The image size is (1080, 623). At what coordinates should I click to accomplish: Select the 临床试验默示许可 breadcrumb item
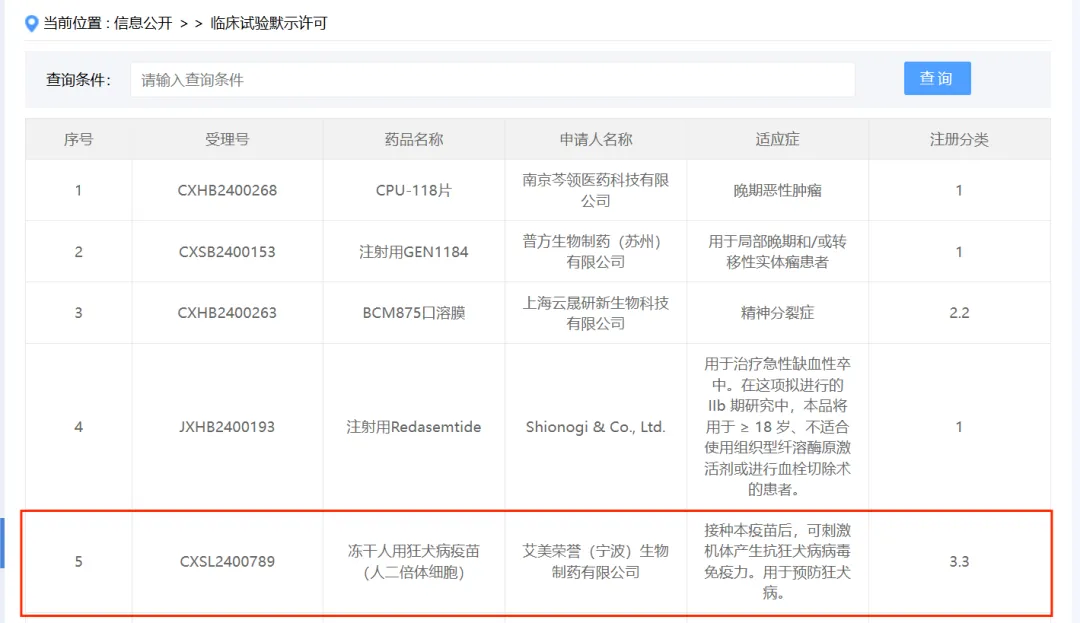(269, 22)
